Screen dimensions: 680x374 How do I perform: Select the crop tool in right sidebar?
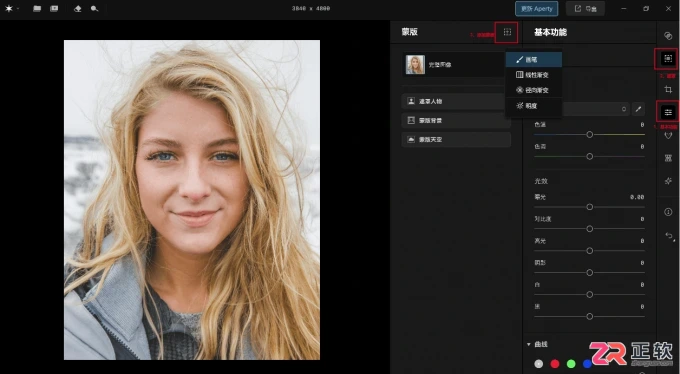coord(668,89)
